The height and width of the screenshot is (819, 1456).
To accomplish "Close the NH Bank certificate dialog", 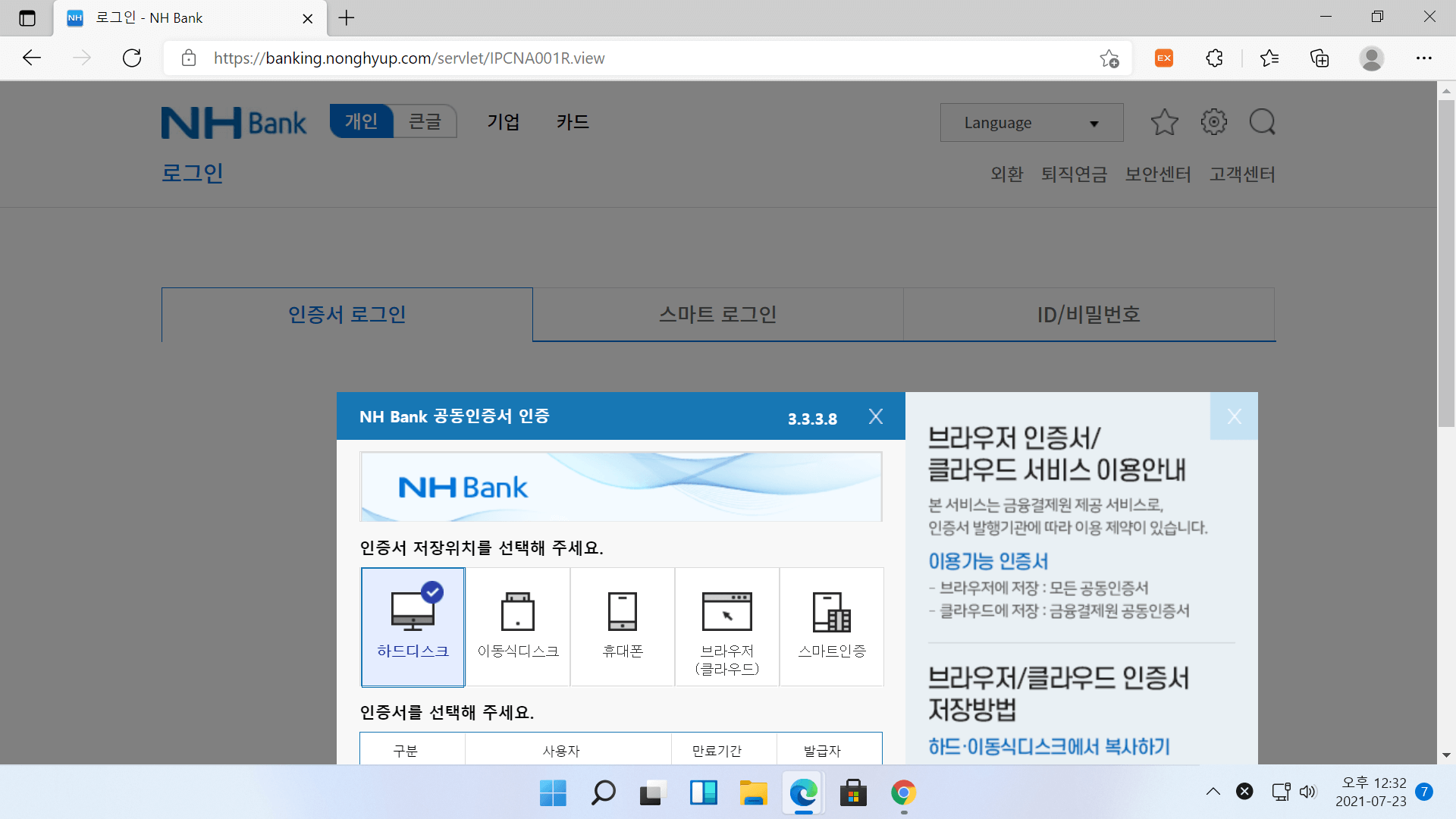I will (x=876, y=416).
